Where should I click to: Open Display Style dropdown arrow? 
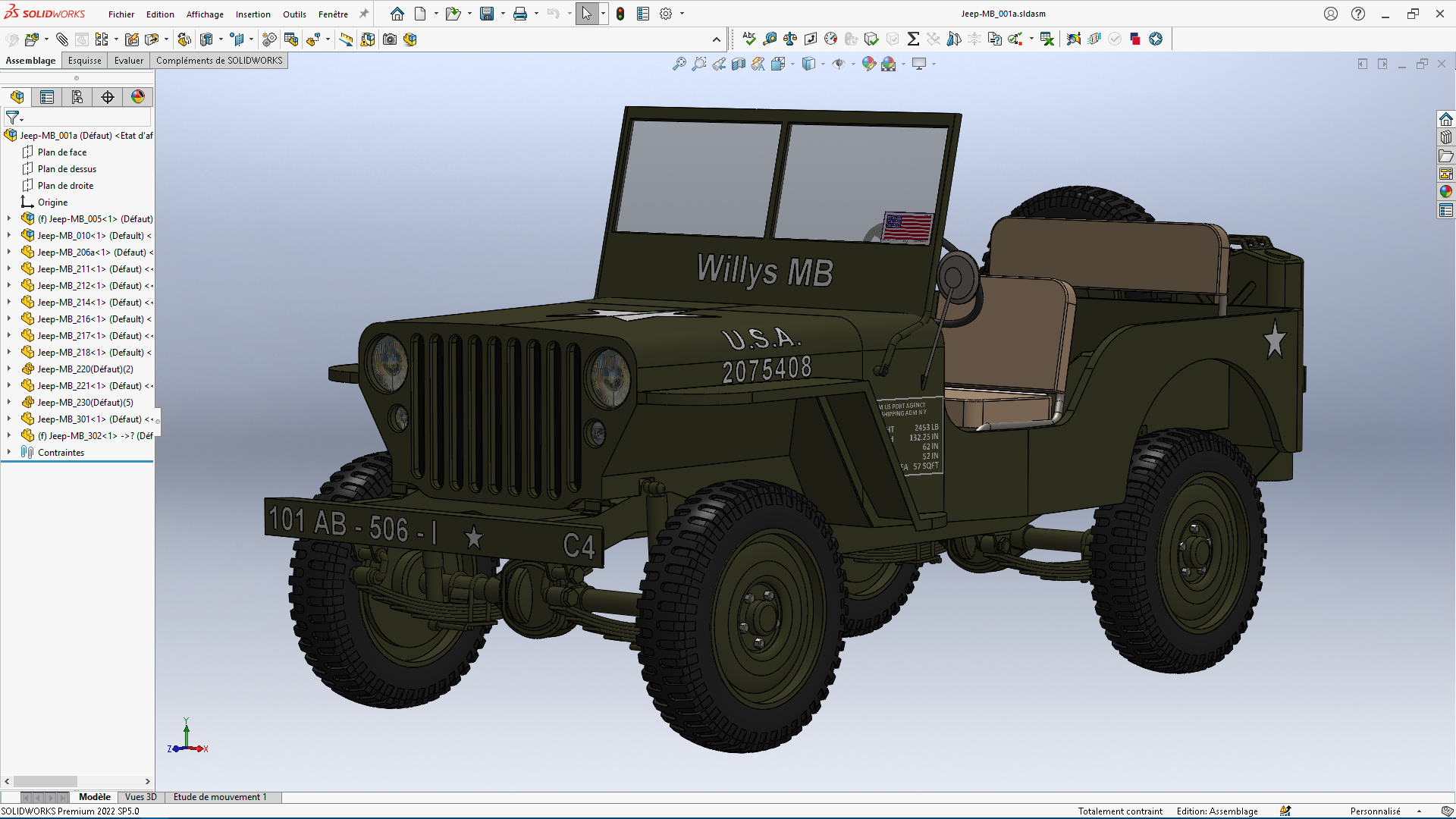[x=824, y=64]
